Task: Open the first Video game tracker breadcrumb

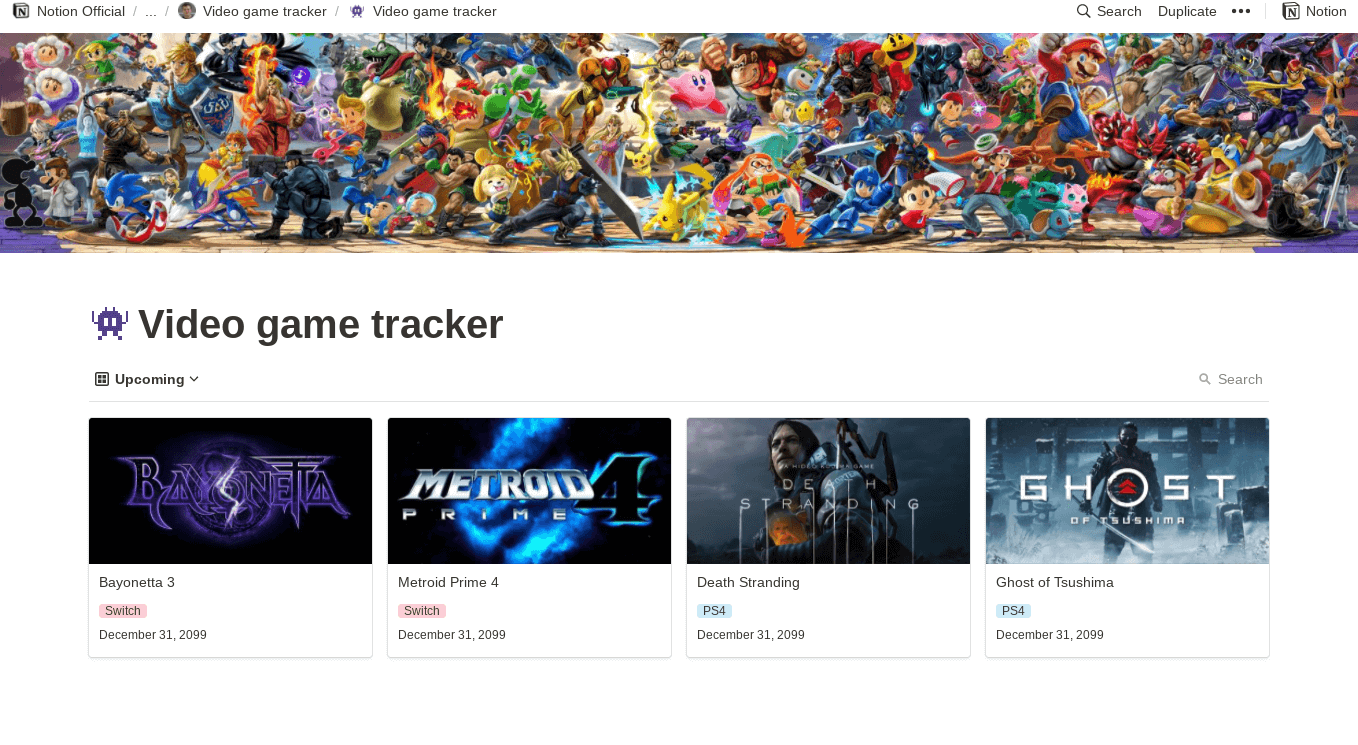Action: (265, 11)
